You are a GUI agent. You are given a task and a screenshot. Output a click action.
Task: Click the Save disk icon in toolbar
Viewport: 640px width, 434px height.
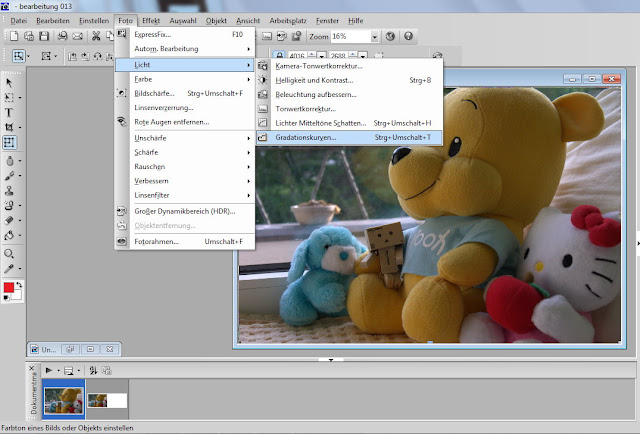[45, 37]
